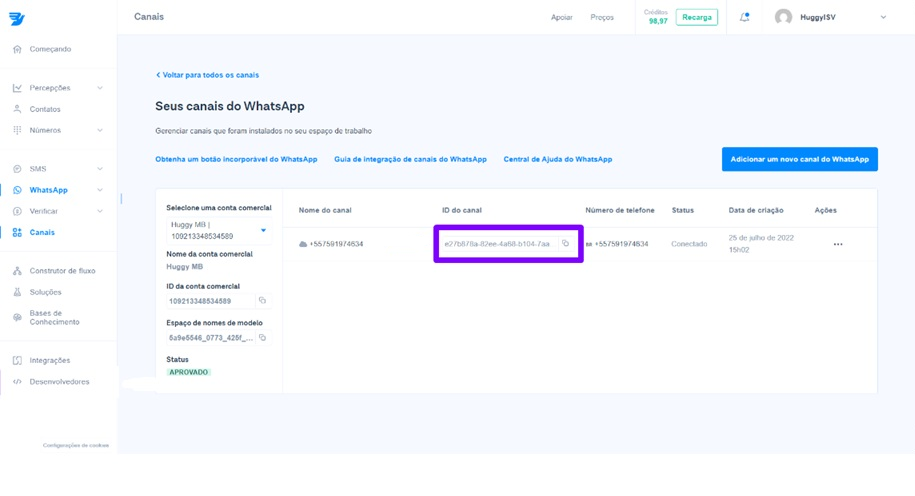
Task: Open Contatos from the sidebar
Action: coord(45,109)
